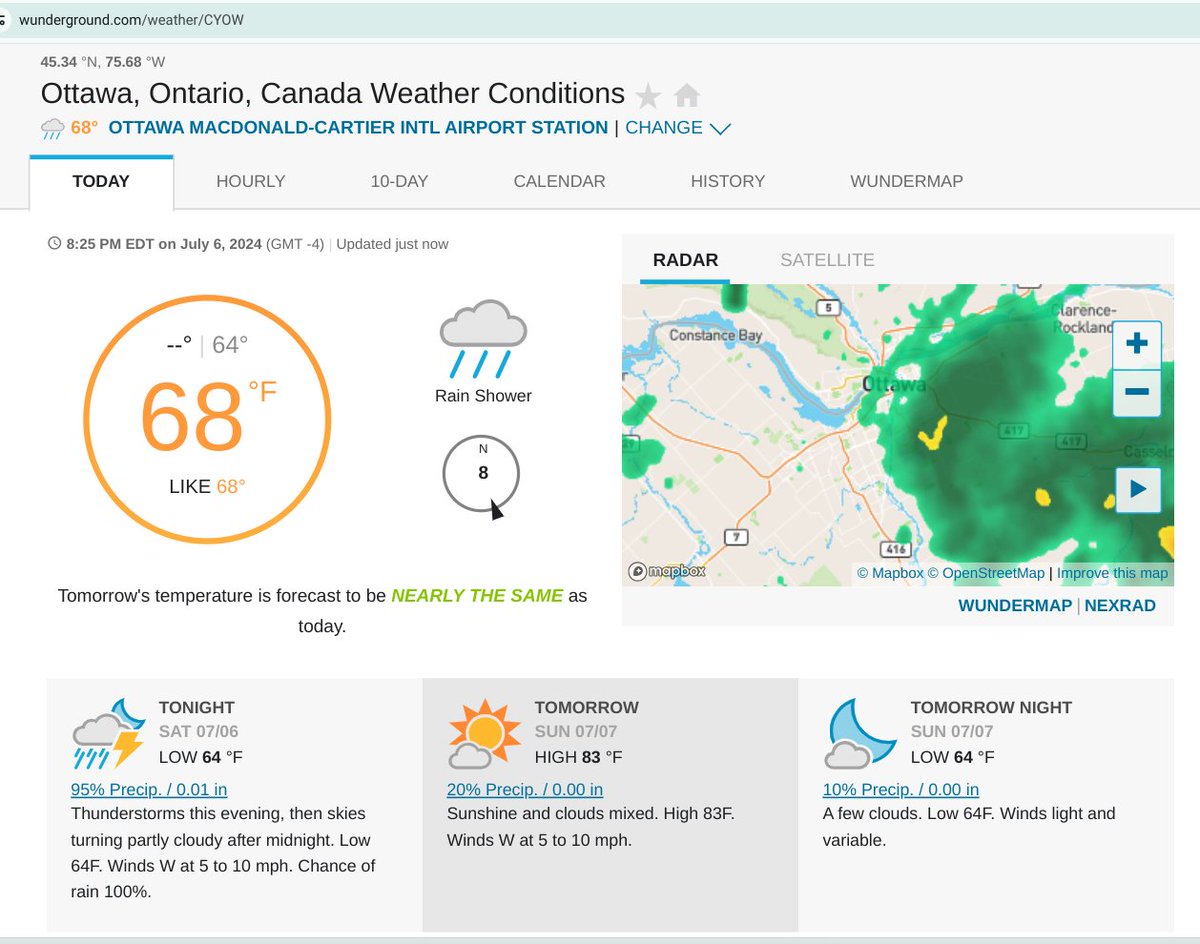This screenshot has height=944, width=1200.
Task: Play the radar animation
Action: point(1138,490)
